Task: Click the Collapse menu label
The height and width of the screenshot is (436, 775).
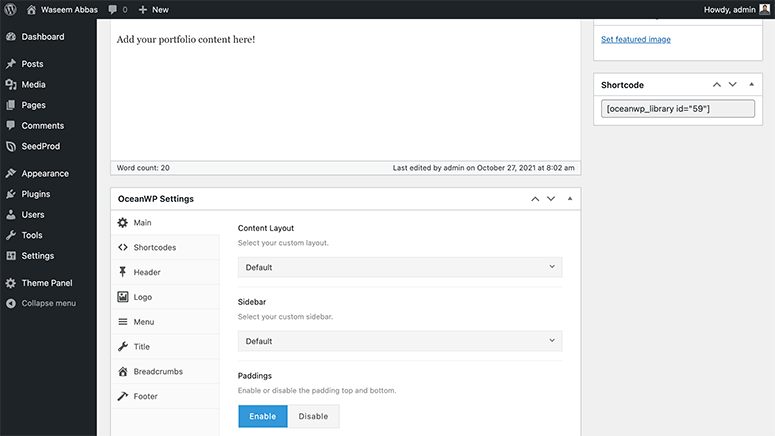Action: pyautogui.click(x=49, y=304)
